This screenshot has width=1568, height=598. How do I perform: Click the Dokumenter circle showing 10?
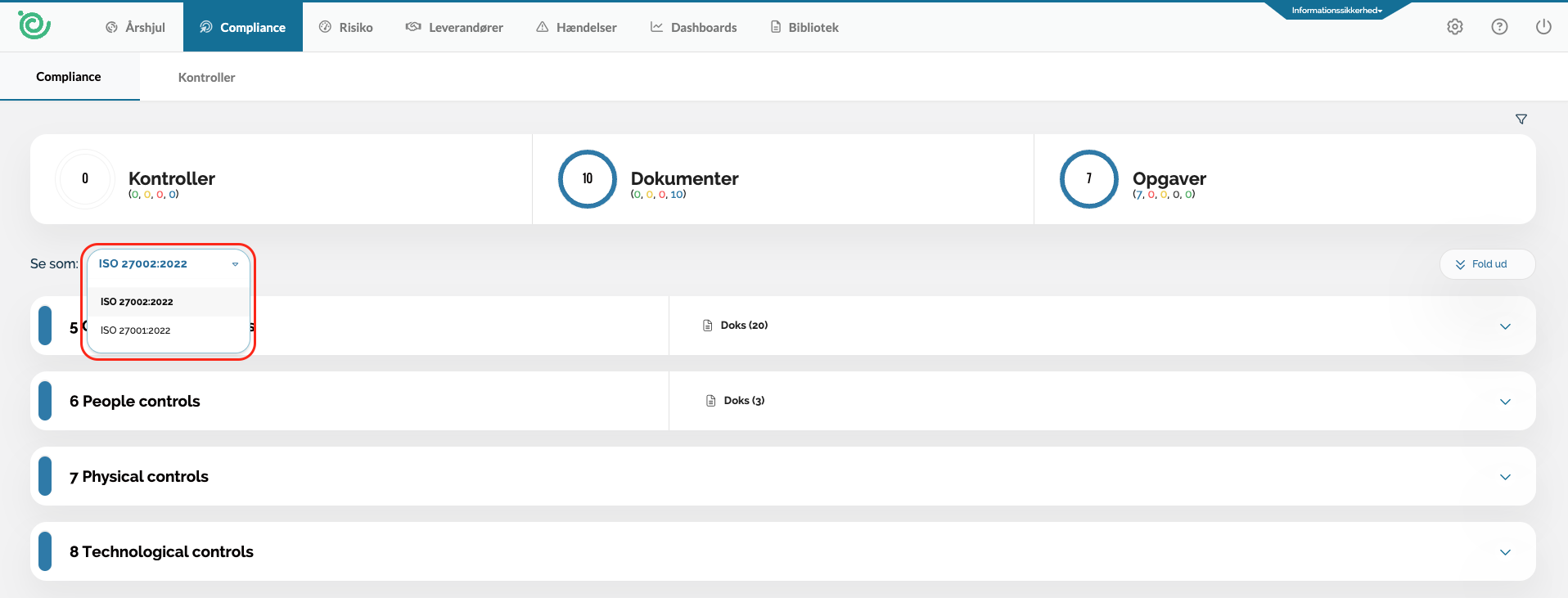pos(587,179)
